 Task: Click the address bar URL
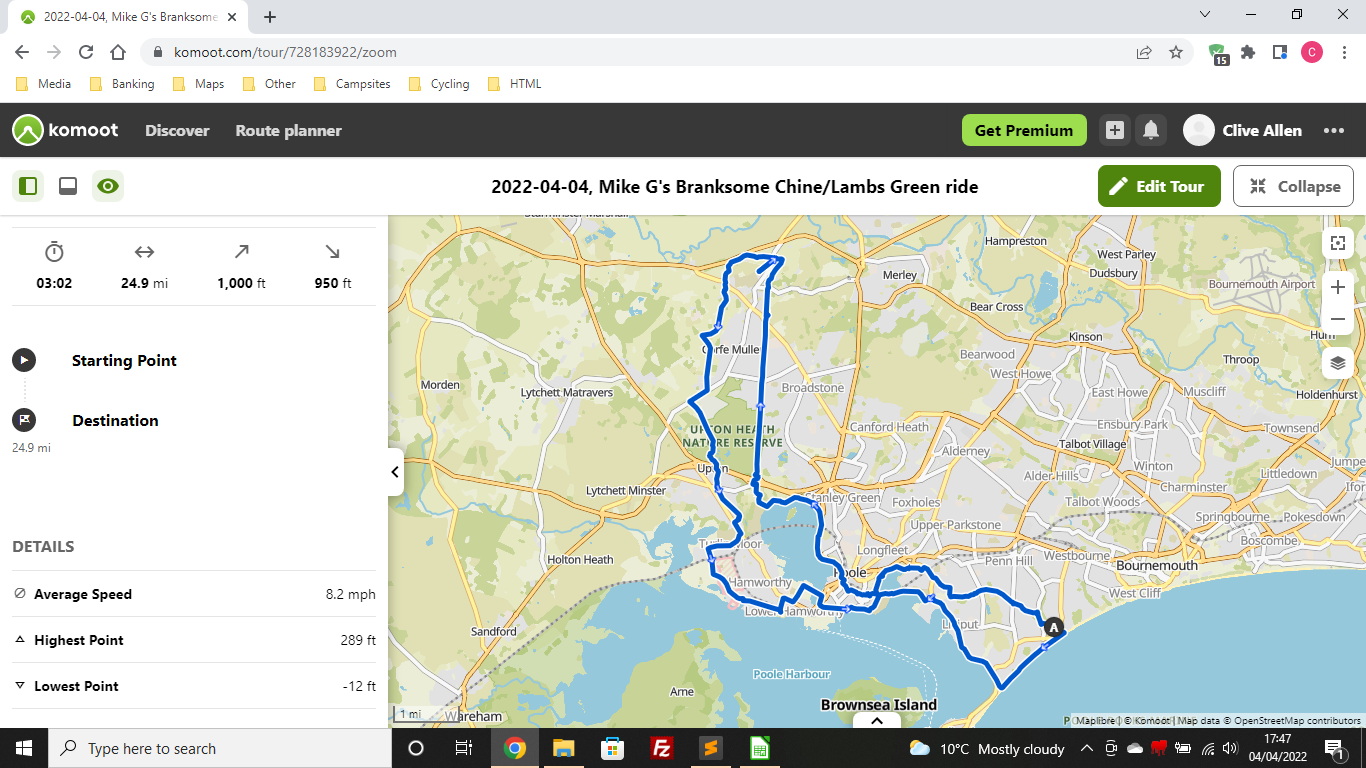(x=285, y=52)
